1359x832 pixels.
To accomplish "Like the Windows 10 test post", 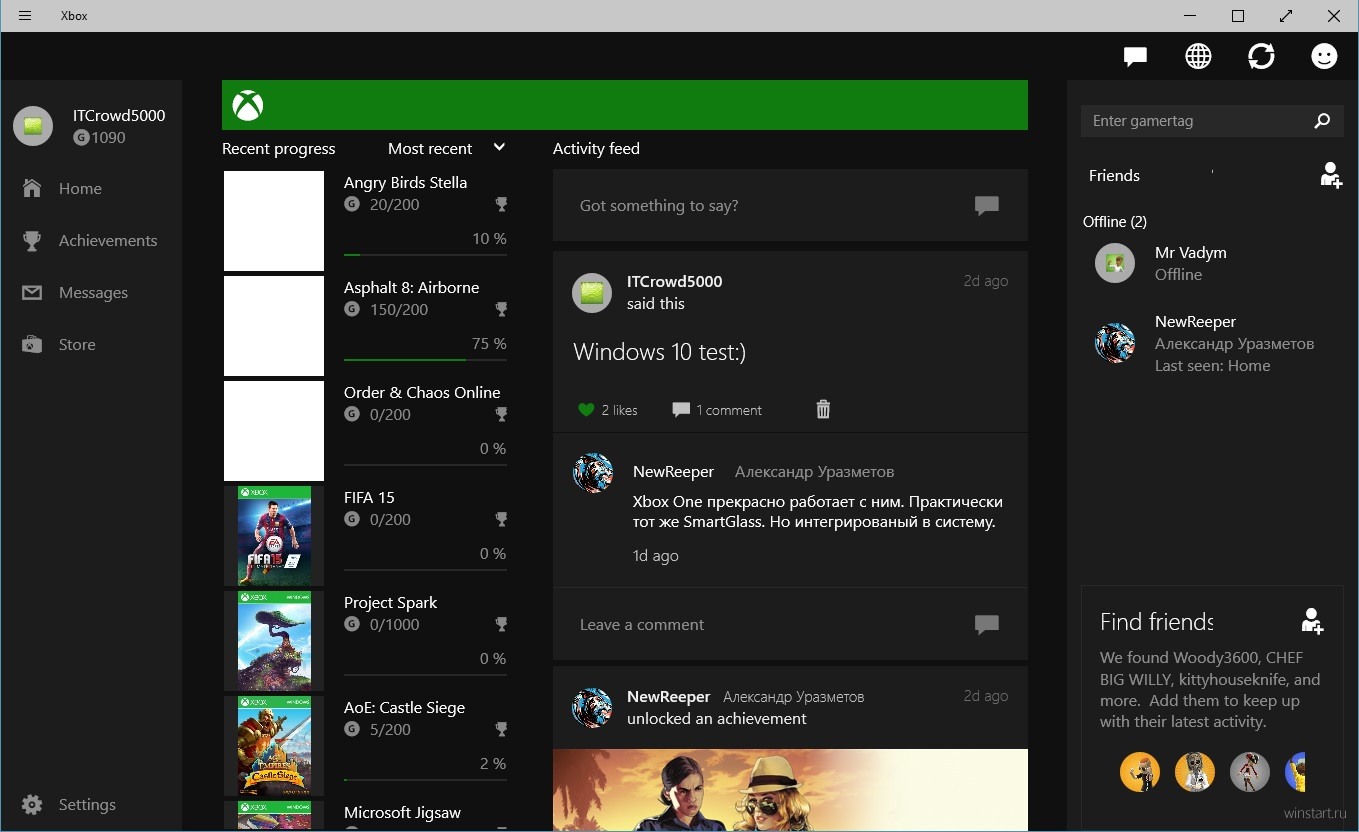I will tap(586, 410).
